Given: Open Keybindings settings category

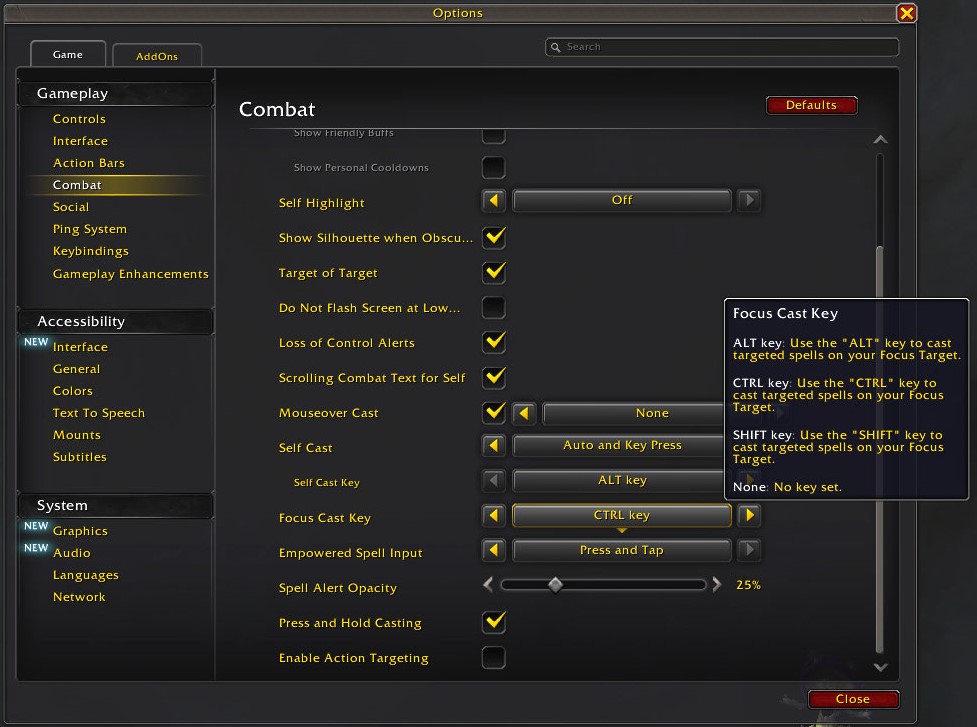Looking at the screenshot, I should click(x=90, y=251).
